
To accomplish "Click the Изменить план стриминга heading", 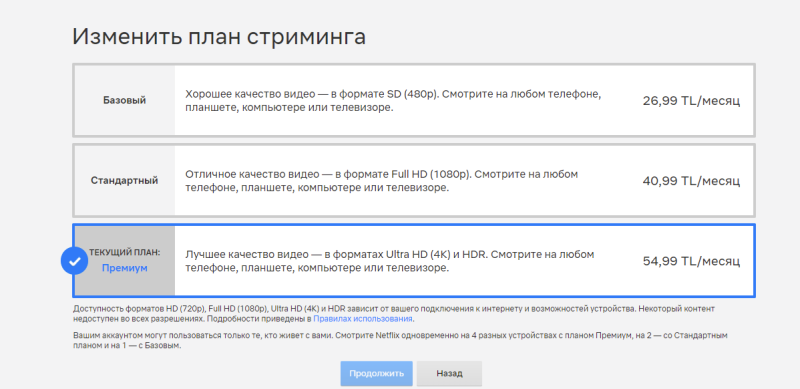I will click(x=219, y=37).
